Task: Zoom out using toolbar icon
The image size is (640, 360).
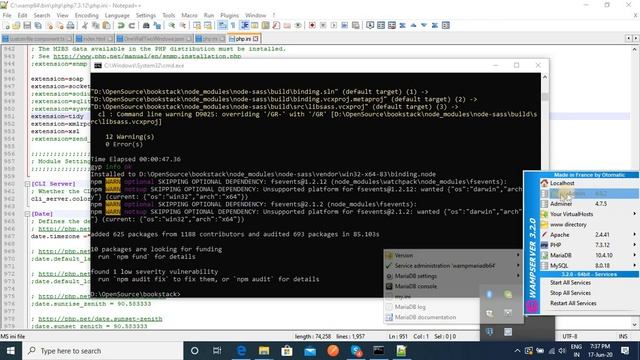Action: (x=183, y=25)
